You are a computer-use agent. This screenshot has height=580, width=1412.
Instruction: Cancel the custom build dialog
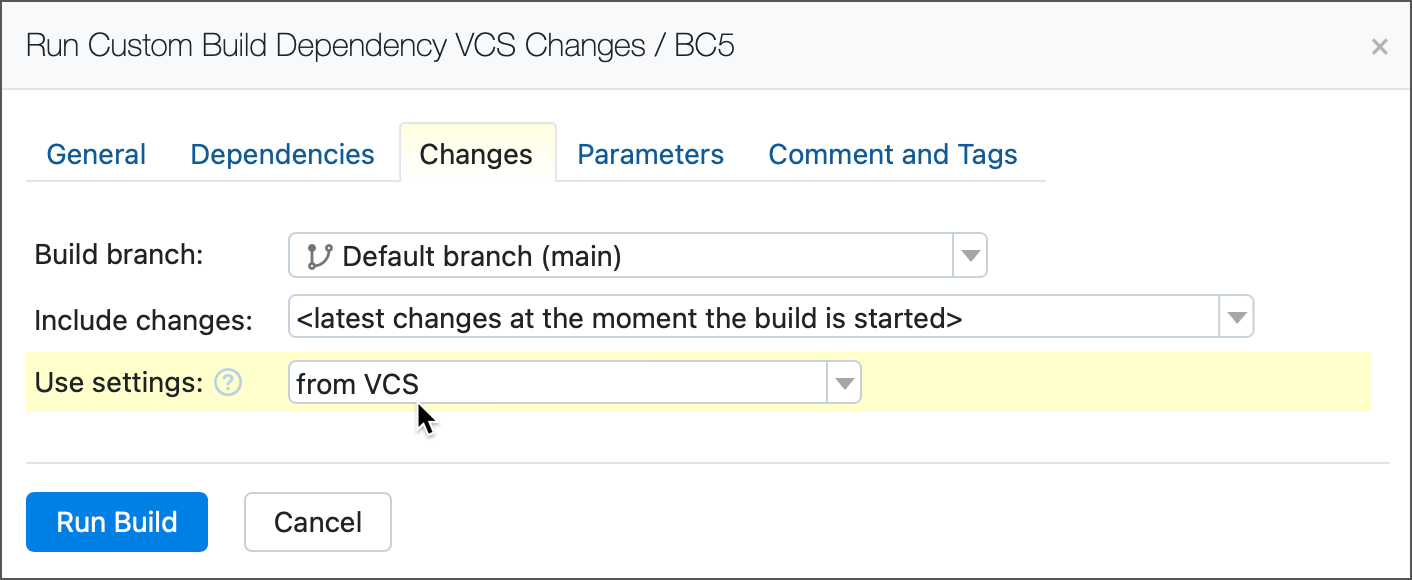tap(318, 522)
